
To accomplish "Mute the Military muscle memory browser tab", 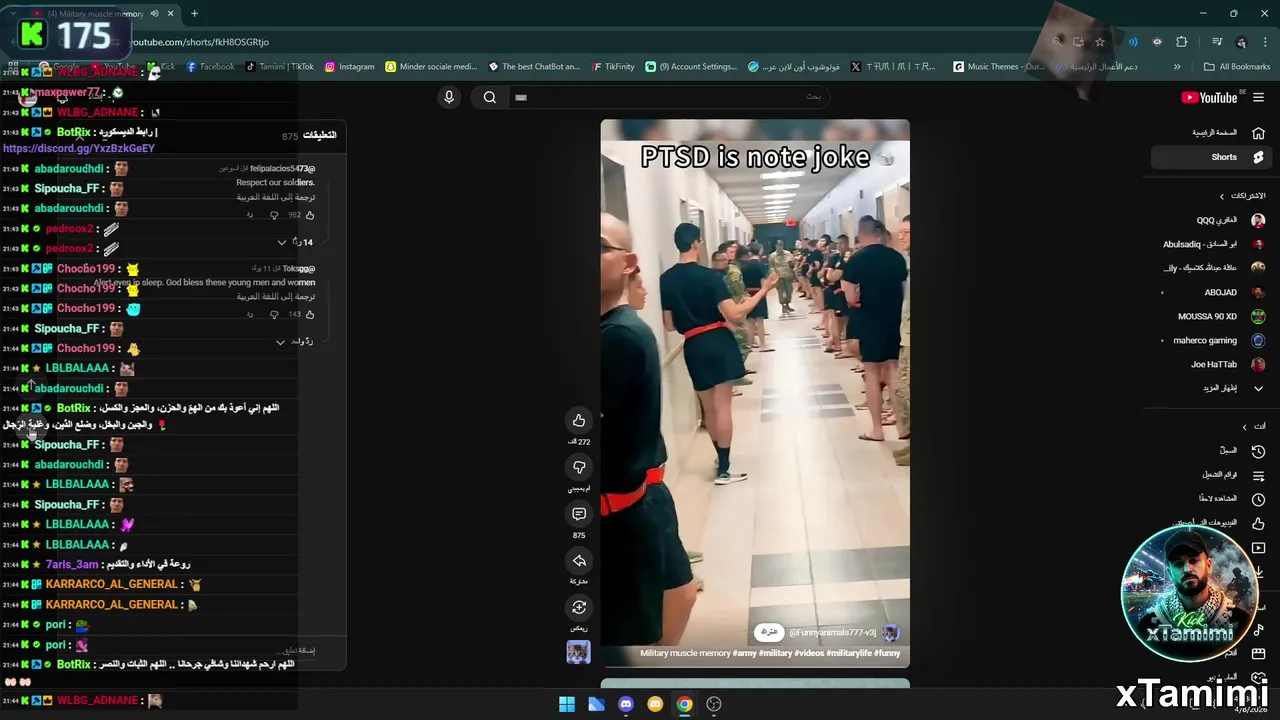I will click(154, 14).
